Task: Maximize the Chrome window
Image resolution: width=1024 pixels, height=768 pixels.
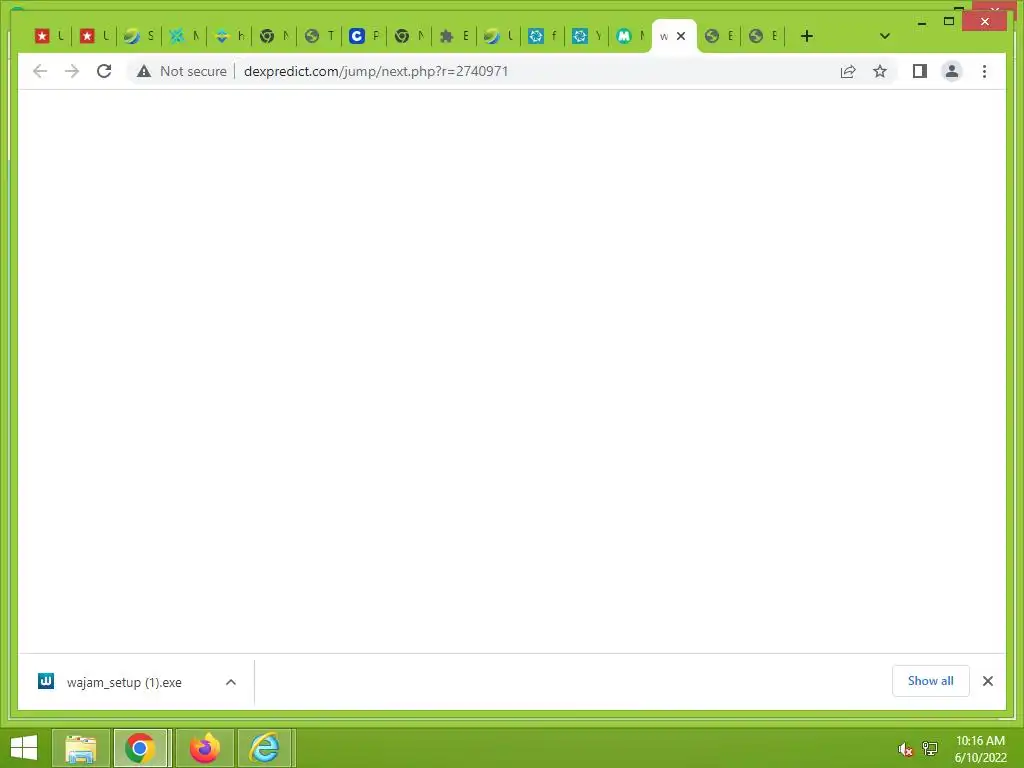Action: coord(949,22)
